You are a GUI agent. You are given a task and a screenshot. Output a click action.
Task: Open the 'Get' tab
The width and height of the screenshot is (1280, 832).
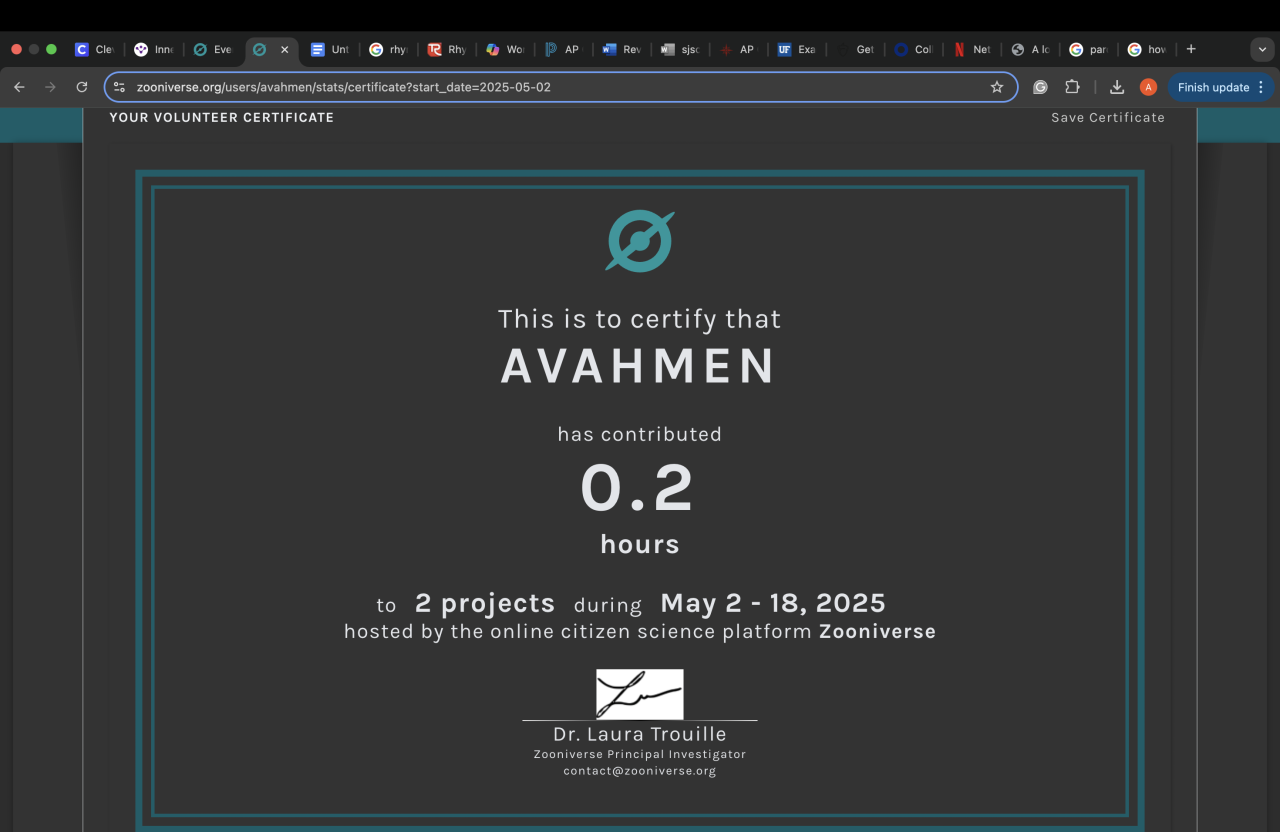tap(855, 49)
